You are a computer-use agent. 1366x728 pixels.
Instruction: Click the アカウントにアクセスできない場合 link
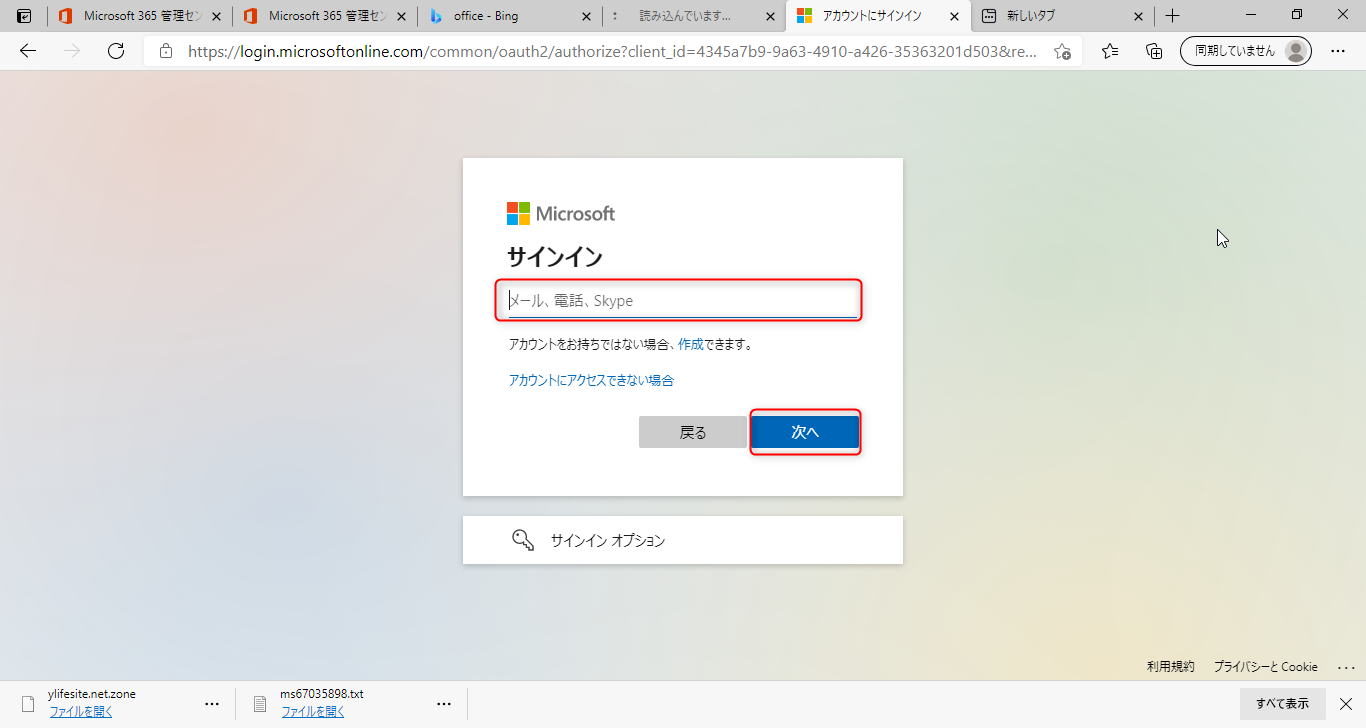(x=591, y=380)
